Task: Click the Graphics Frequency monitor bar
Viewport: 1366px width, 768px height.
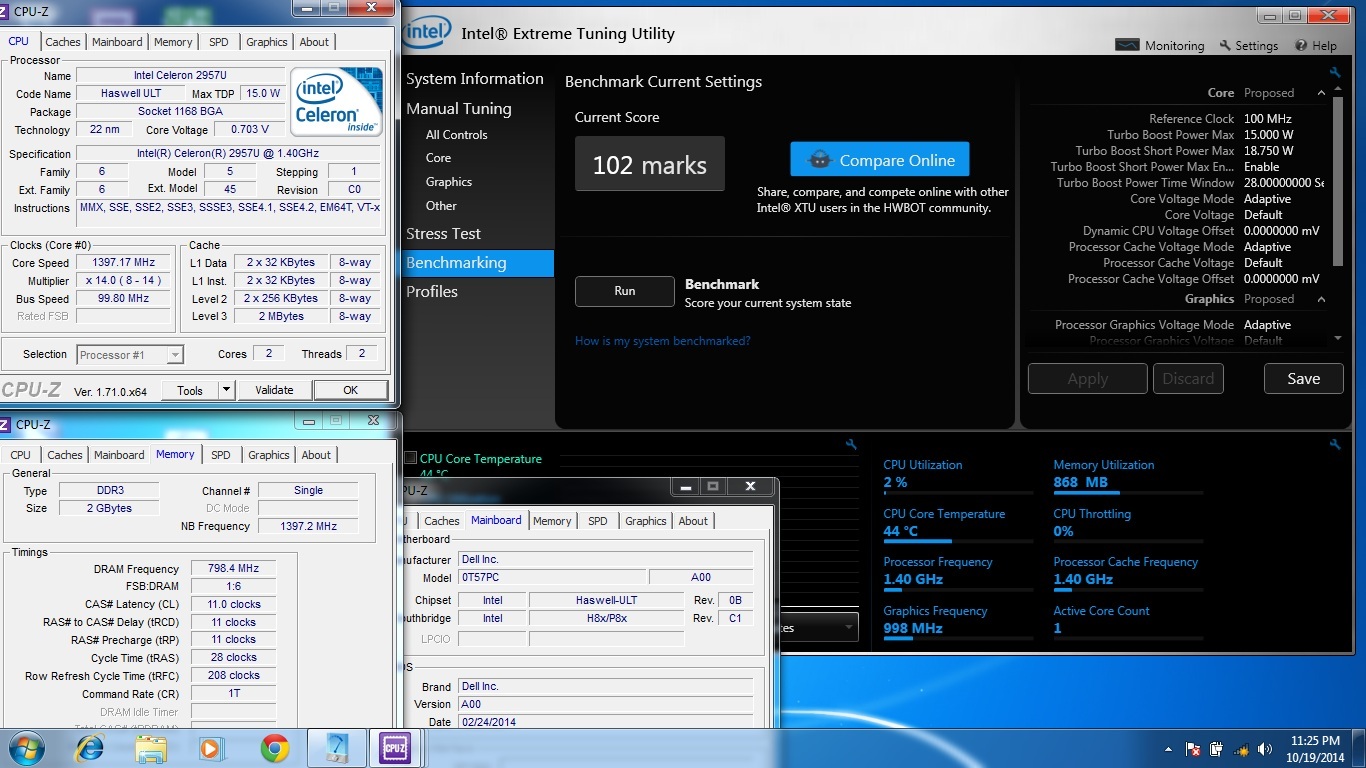Action: (x=958, y=640)
